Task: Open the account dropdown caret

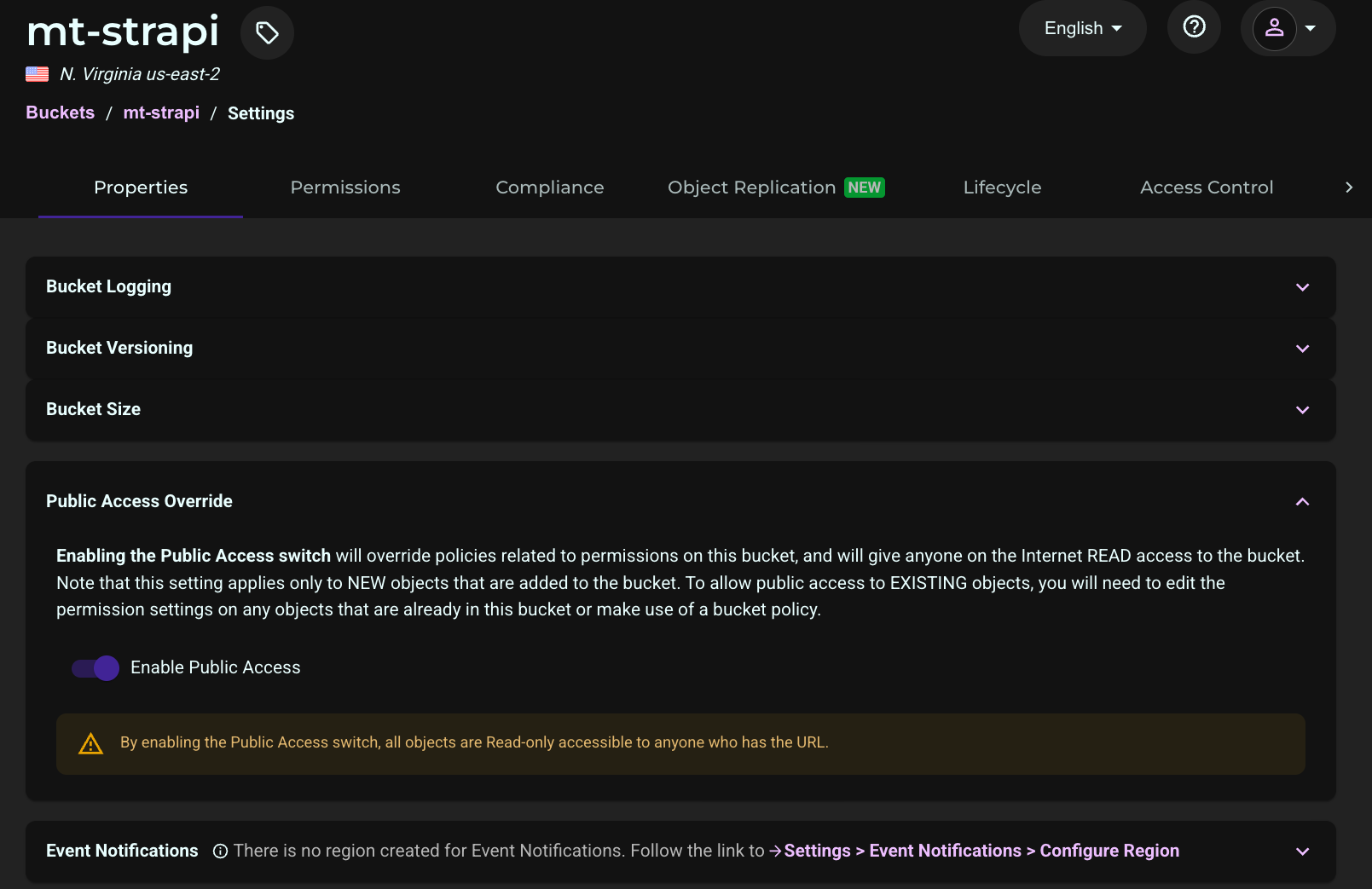Action: (1311, 28)
